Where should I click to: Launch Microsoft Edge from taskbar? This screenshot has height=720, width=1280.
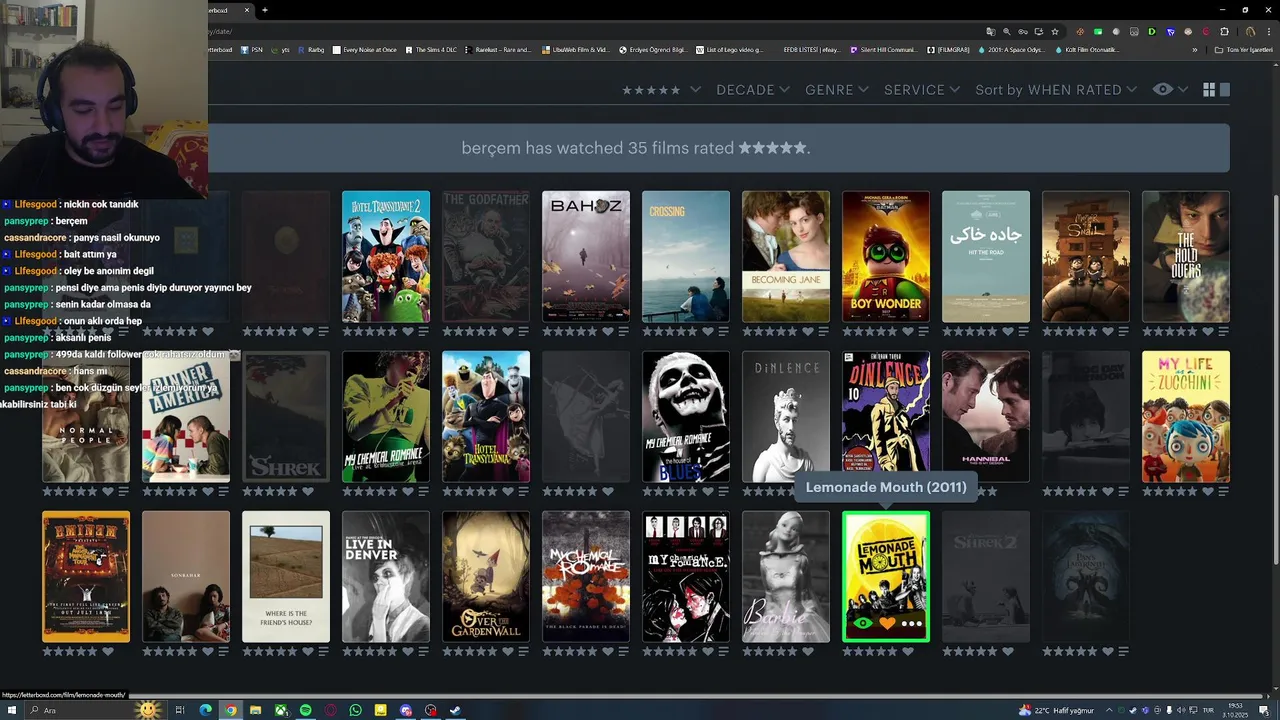click(x=206, y=710)
